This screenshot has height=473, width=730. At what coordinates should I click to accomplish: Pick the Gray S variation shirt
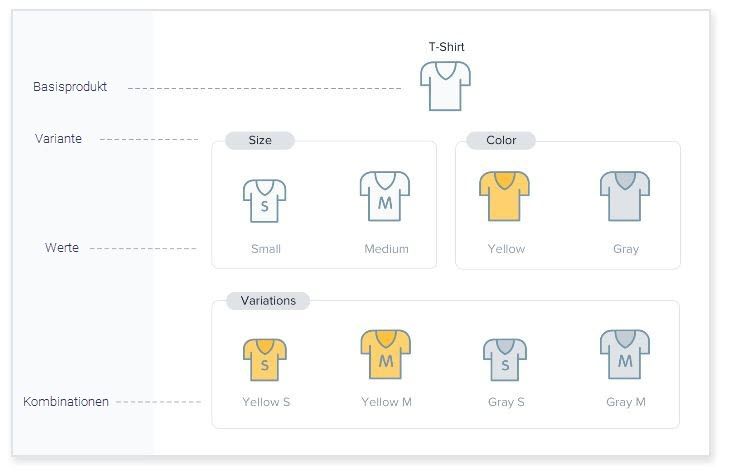click(505, 359)
